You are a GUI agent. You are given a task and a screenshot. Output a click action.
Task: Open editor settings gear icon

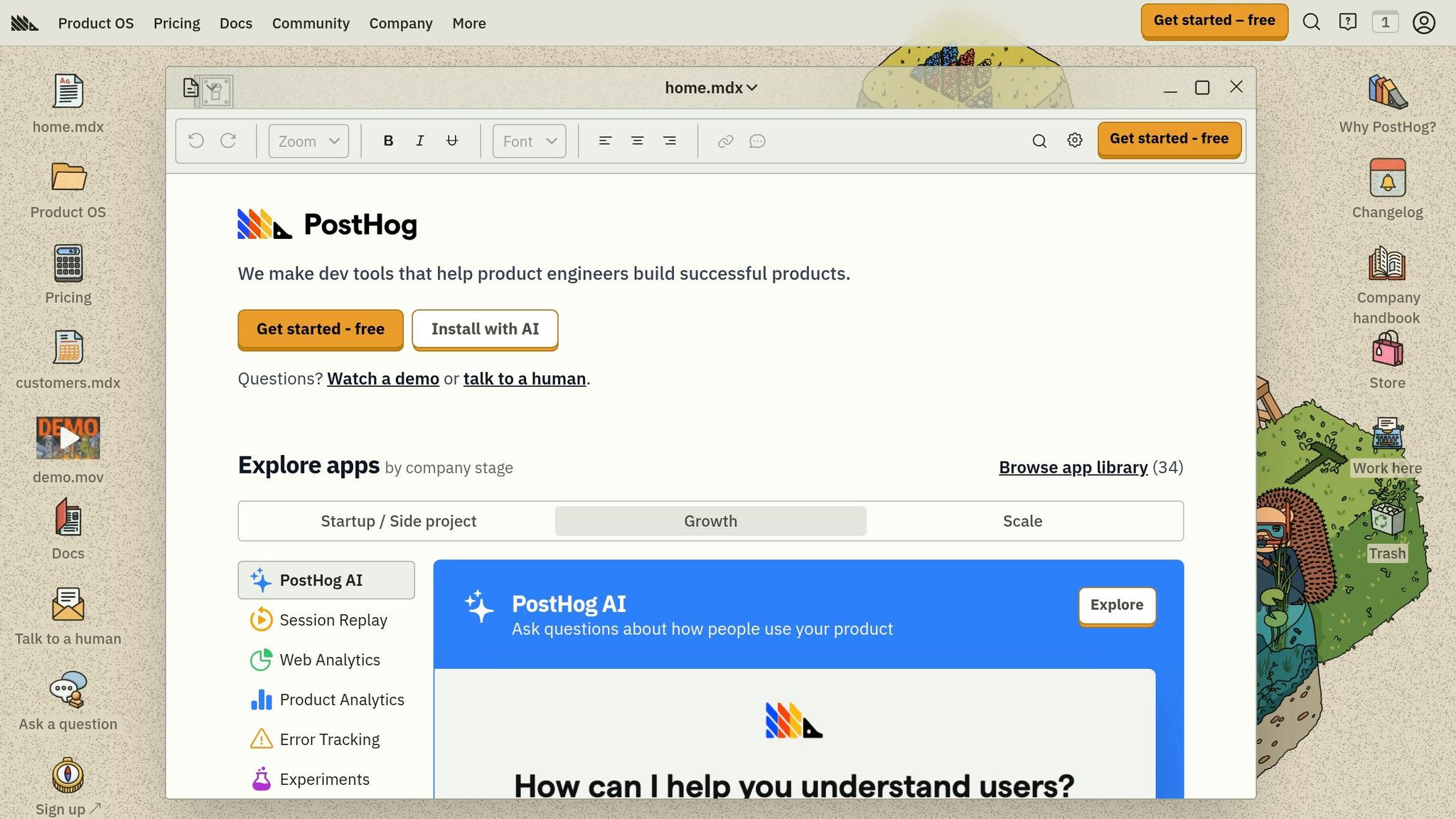point(1074,141)
